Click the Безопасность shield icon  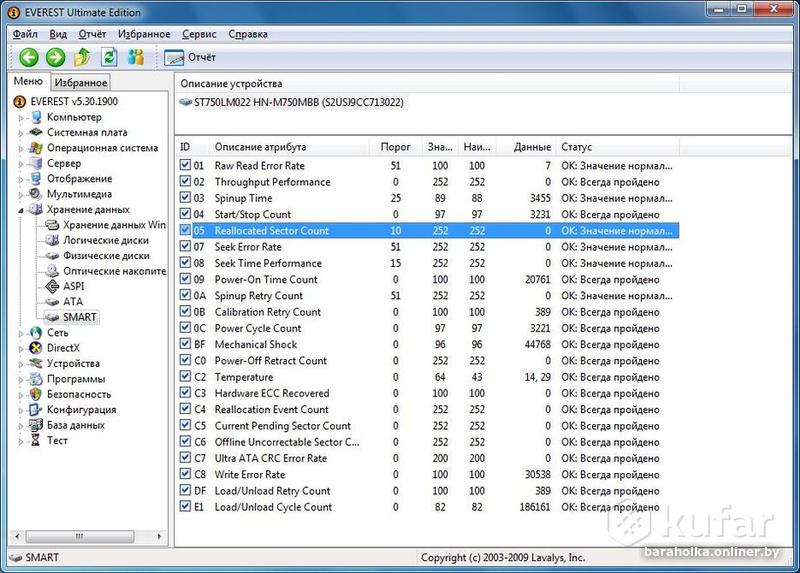click(36, 394)
